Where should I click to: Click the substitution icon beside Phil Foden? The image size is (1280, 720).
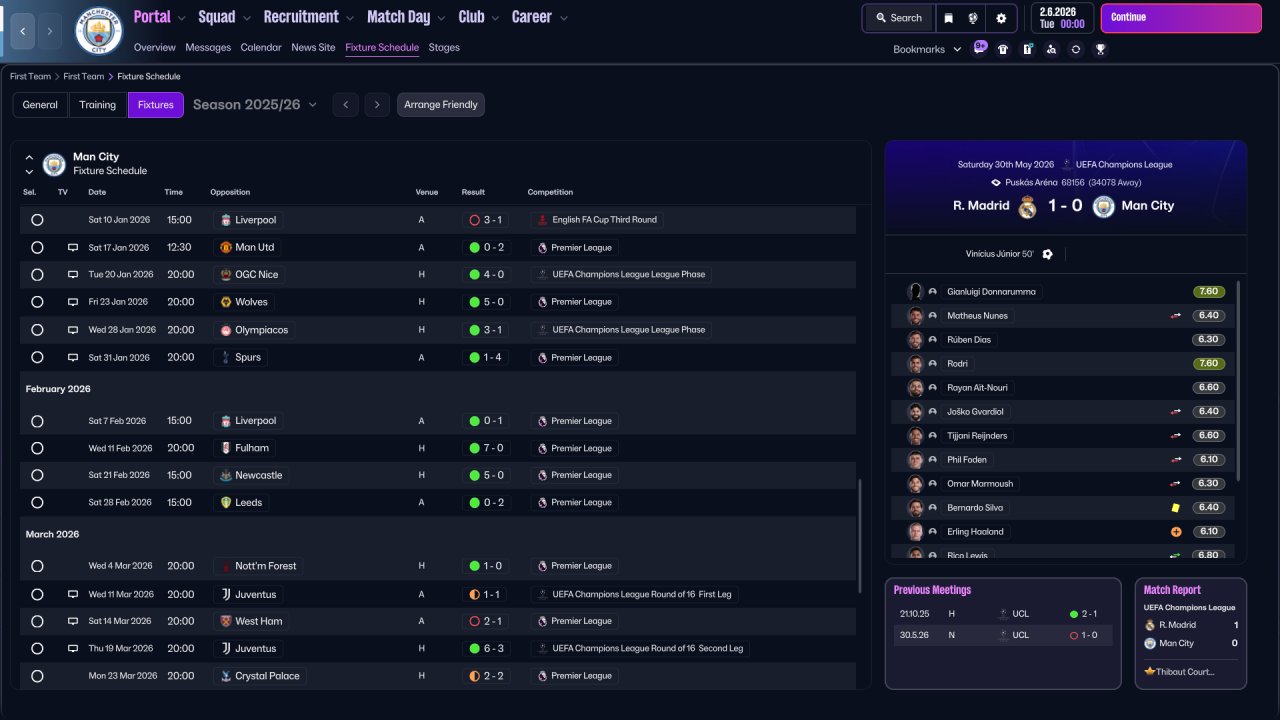pos(1176,460)
